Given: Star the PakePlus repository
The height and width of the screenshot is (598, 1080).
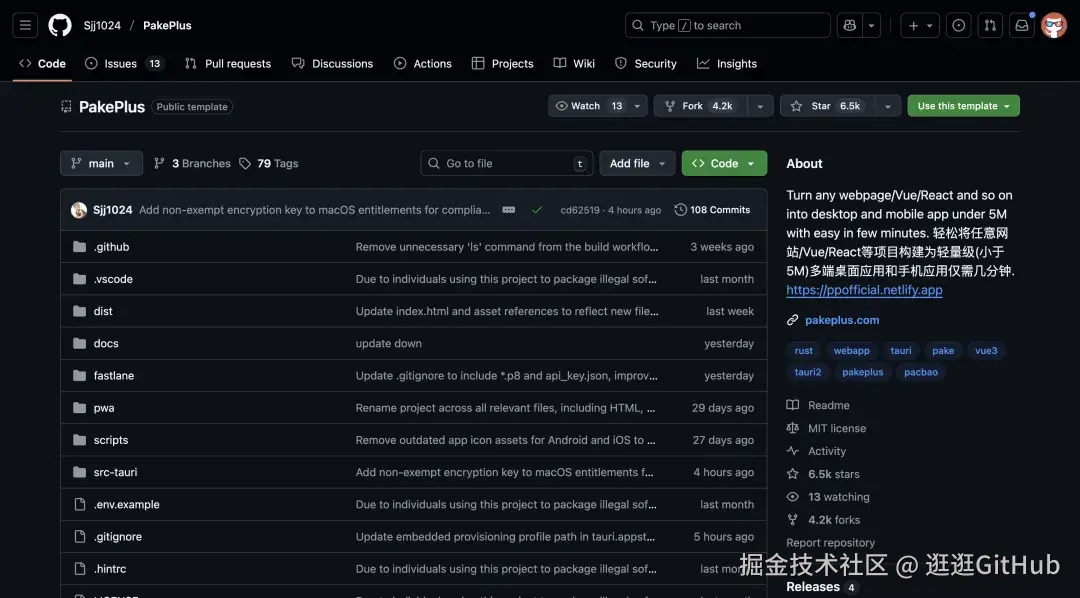Looking at the screenshot, I should coord(827,106).
